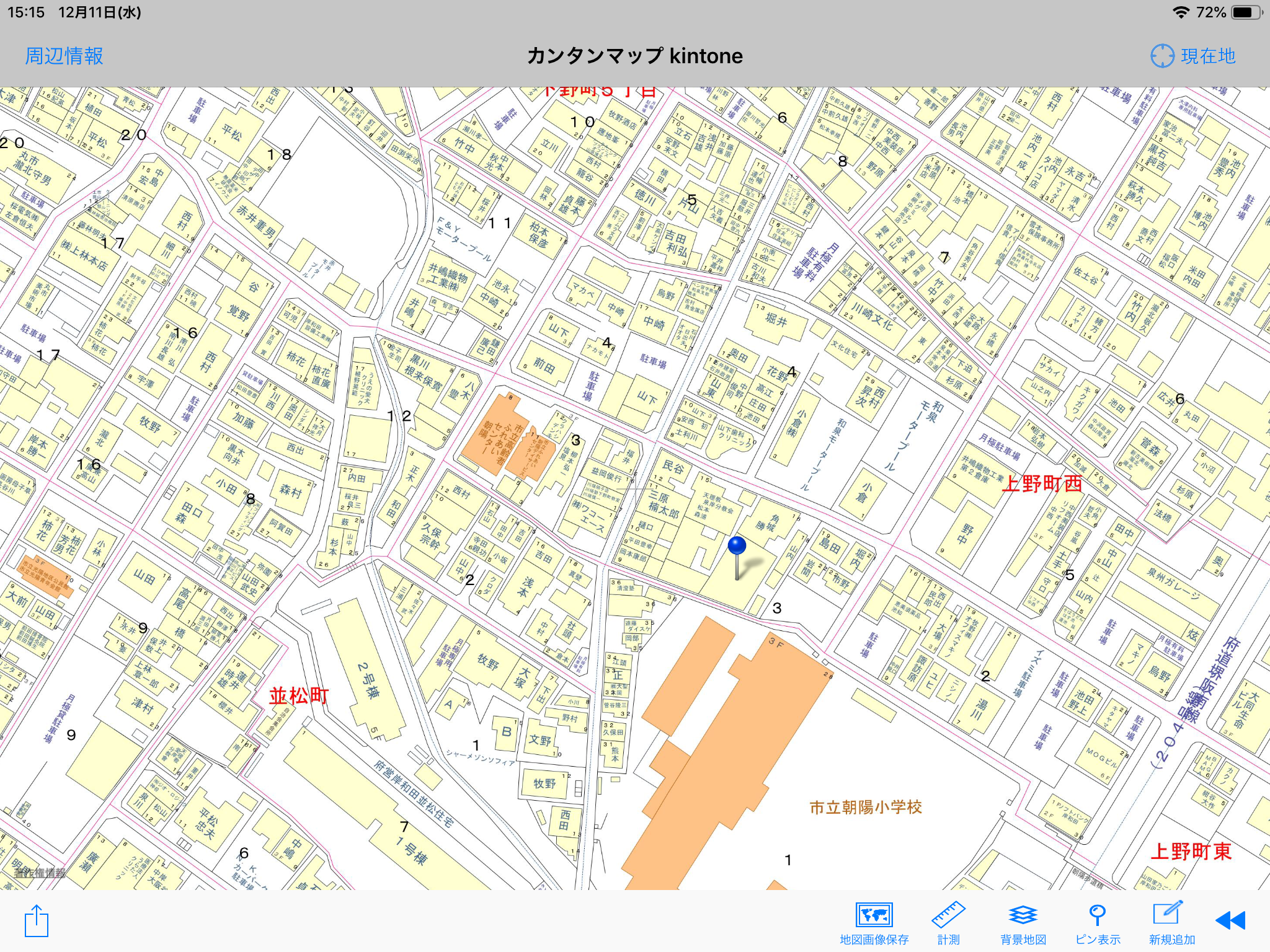1270x952 pixels.
Task: Tap the 池田野上 building label
Action: 1080,700
